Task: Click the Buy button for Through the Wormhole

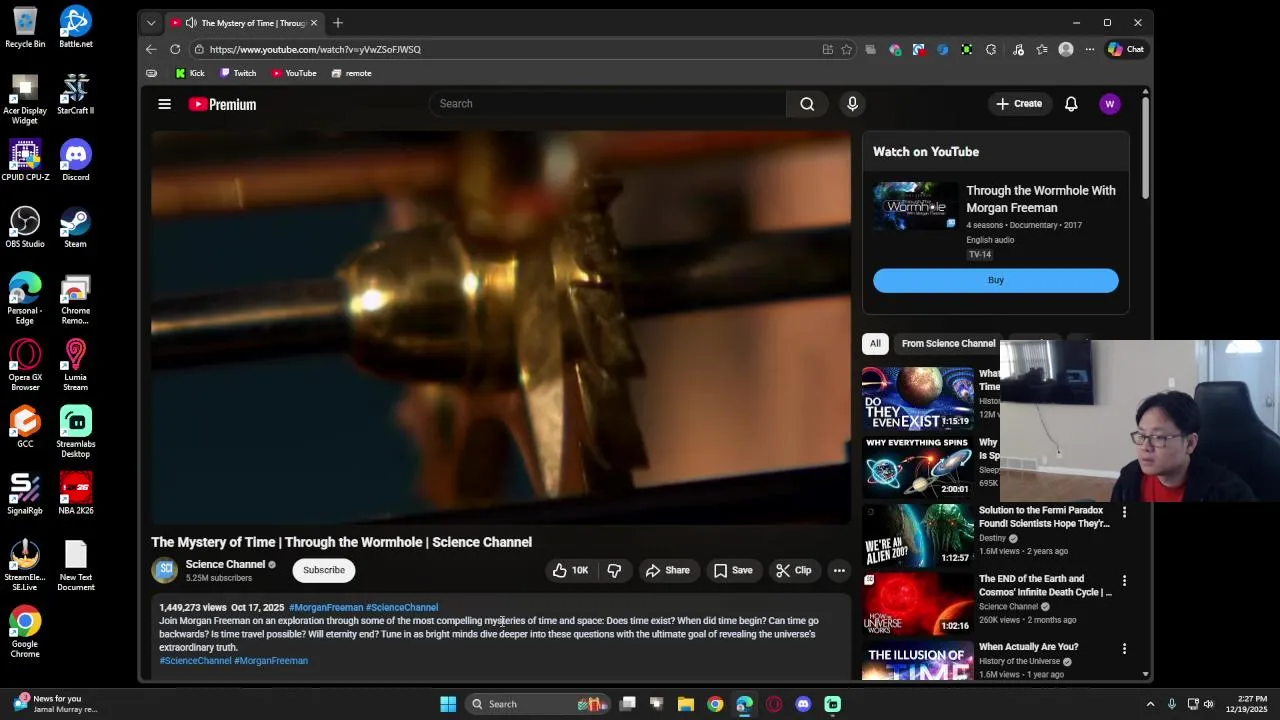Action: (x=995, y=280)
